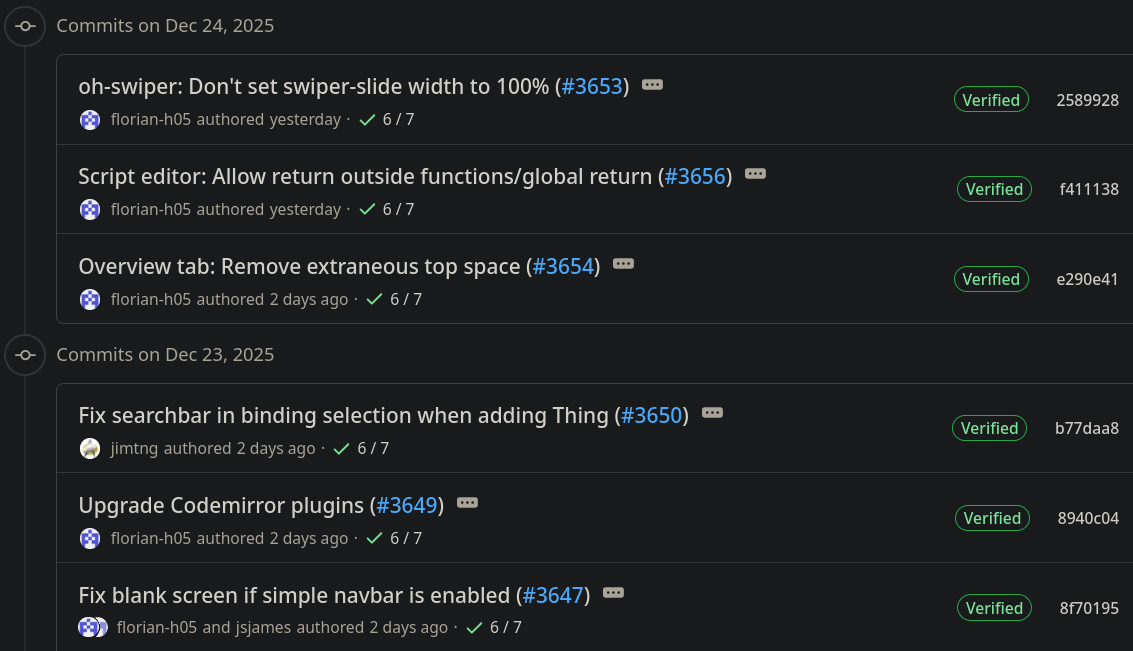Click check status icon on Upgrade Codemirror commit
Image resolution: width=1133 pixels, height=651 pixels.
[x=375, y=539]
